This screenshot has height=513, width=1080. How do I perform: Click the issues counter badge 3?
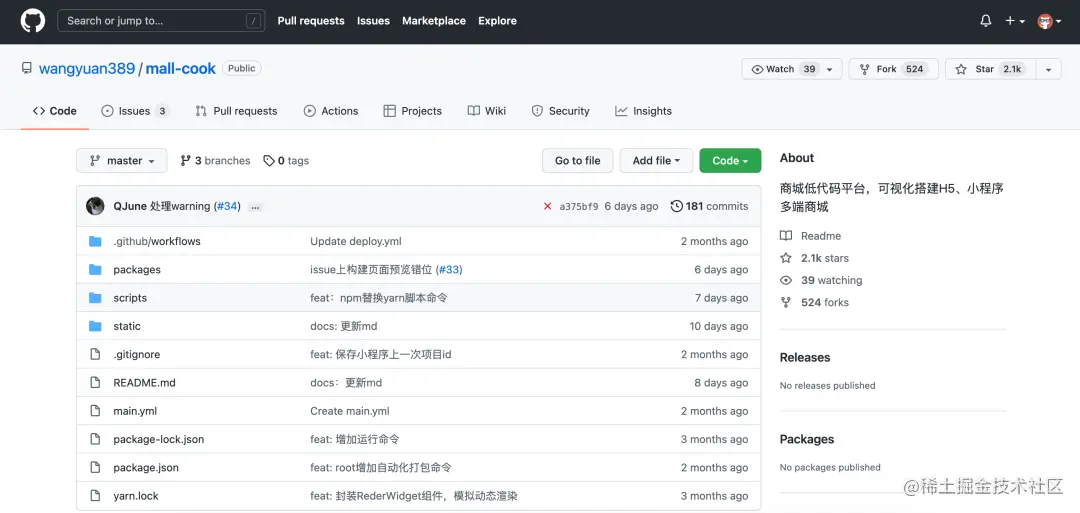click(x=162, y=111)
